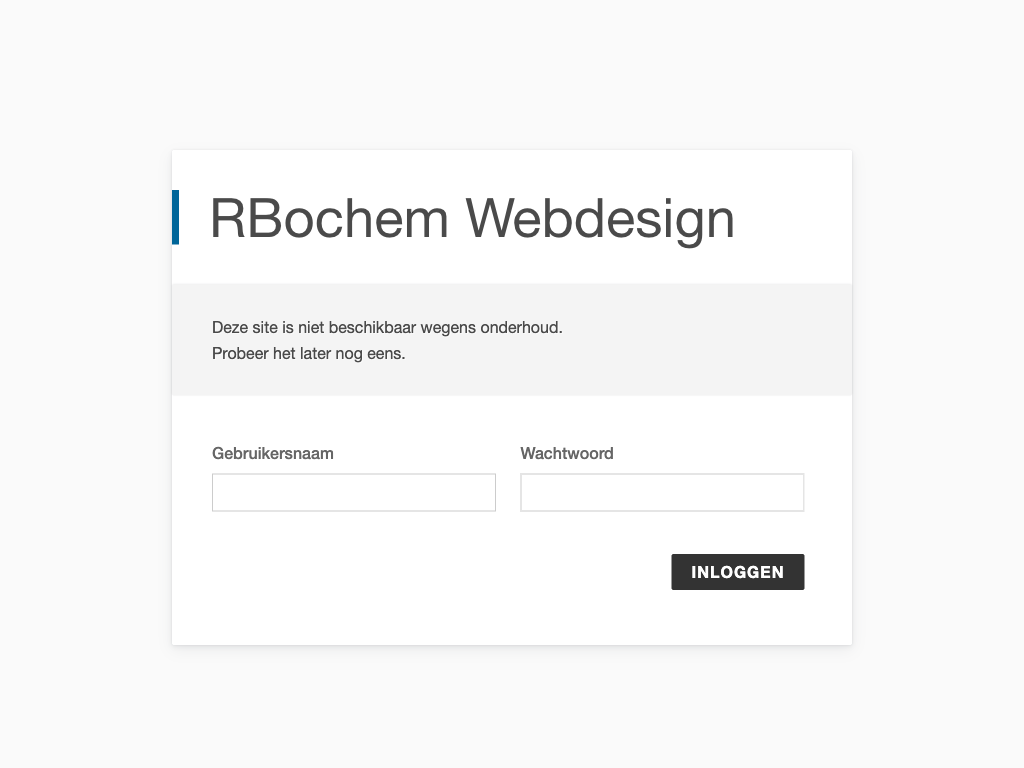This screenshot has width=1024, height=768.
Task: Click the word 'het' in notice
Action: click(284, 353)
